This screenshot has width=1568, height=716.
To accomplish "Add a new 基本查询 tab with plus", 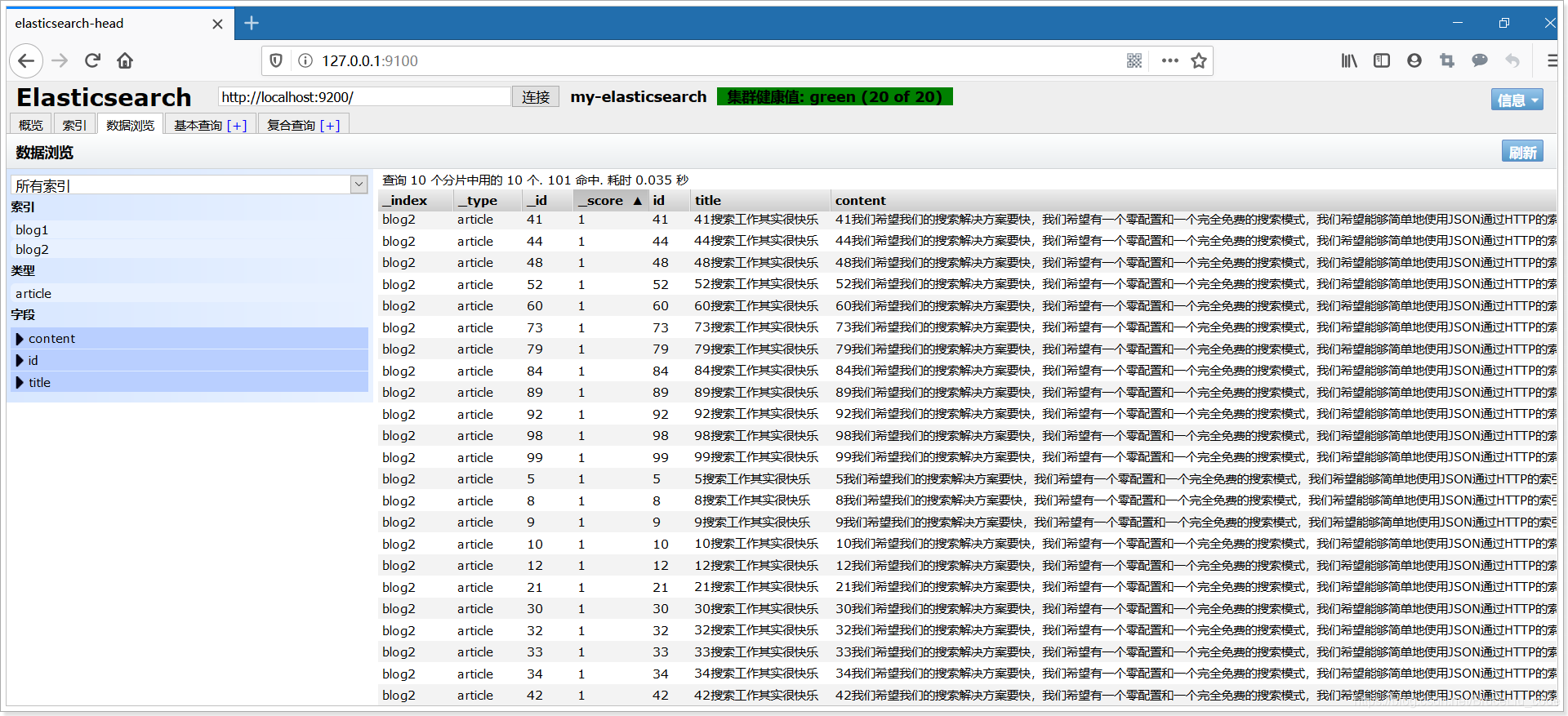I will tap(237, 125).
